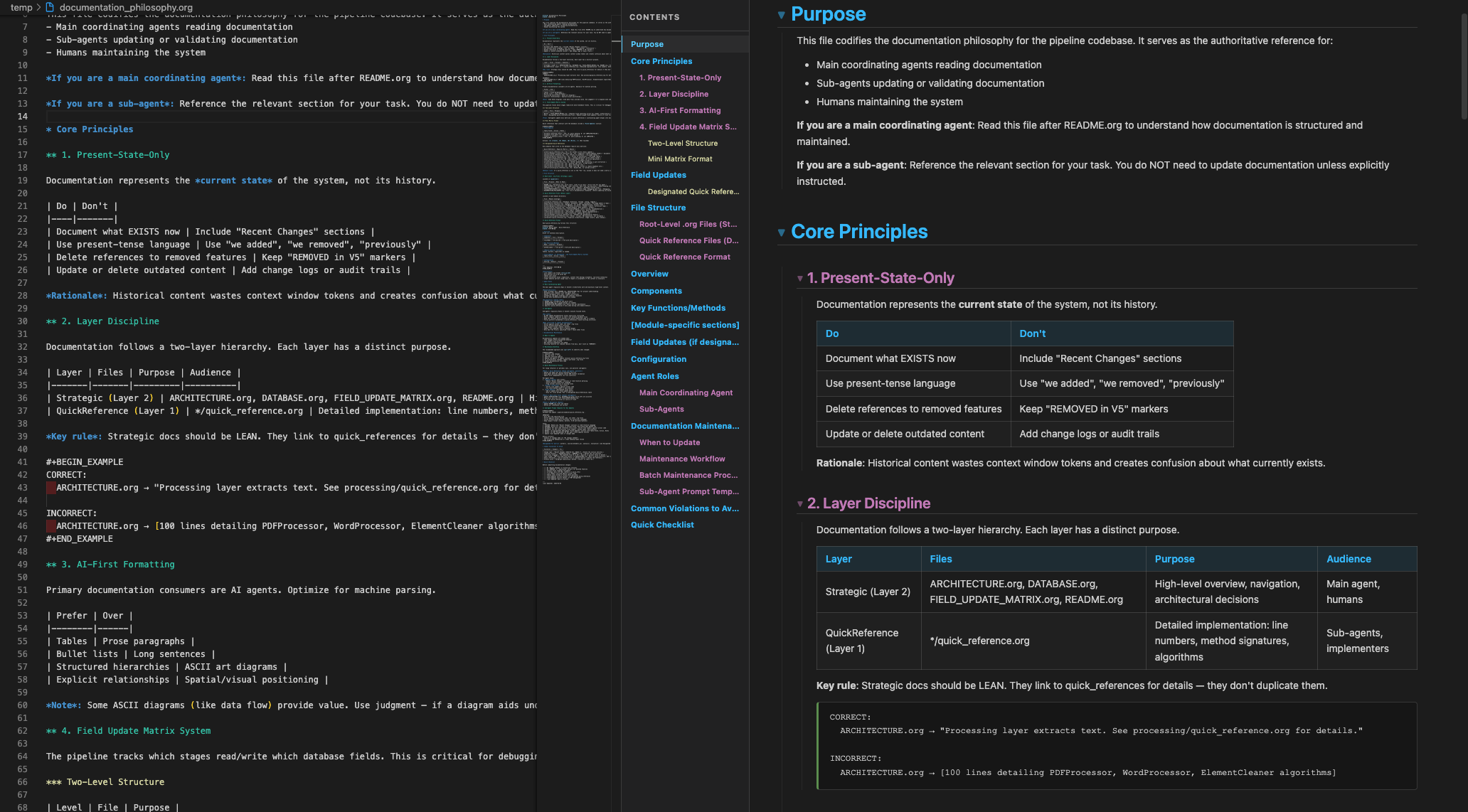Screen dimensions: 1468x812
Task: Collapse the Core Principles heading
Action: click(x=780, y=233)
